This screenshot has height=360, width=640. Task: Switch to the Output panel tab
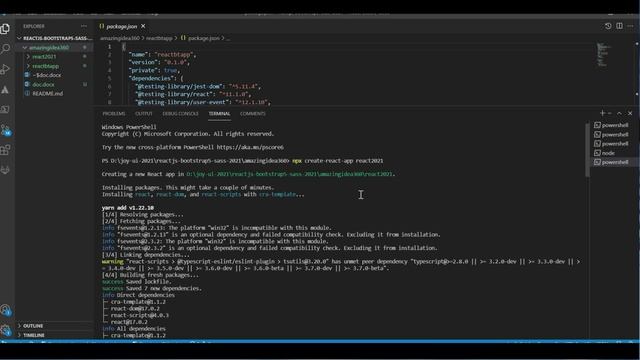pos(144,113)
